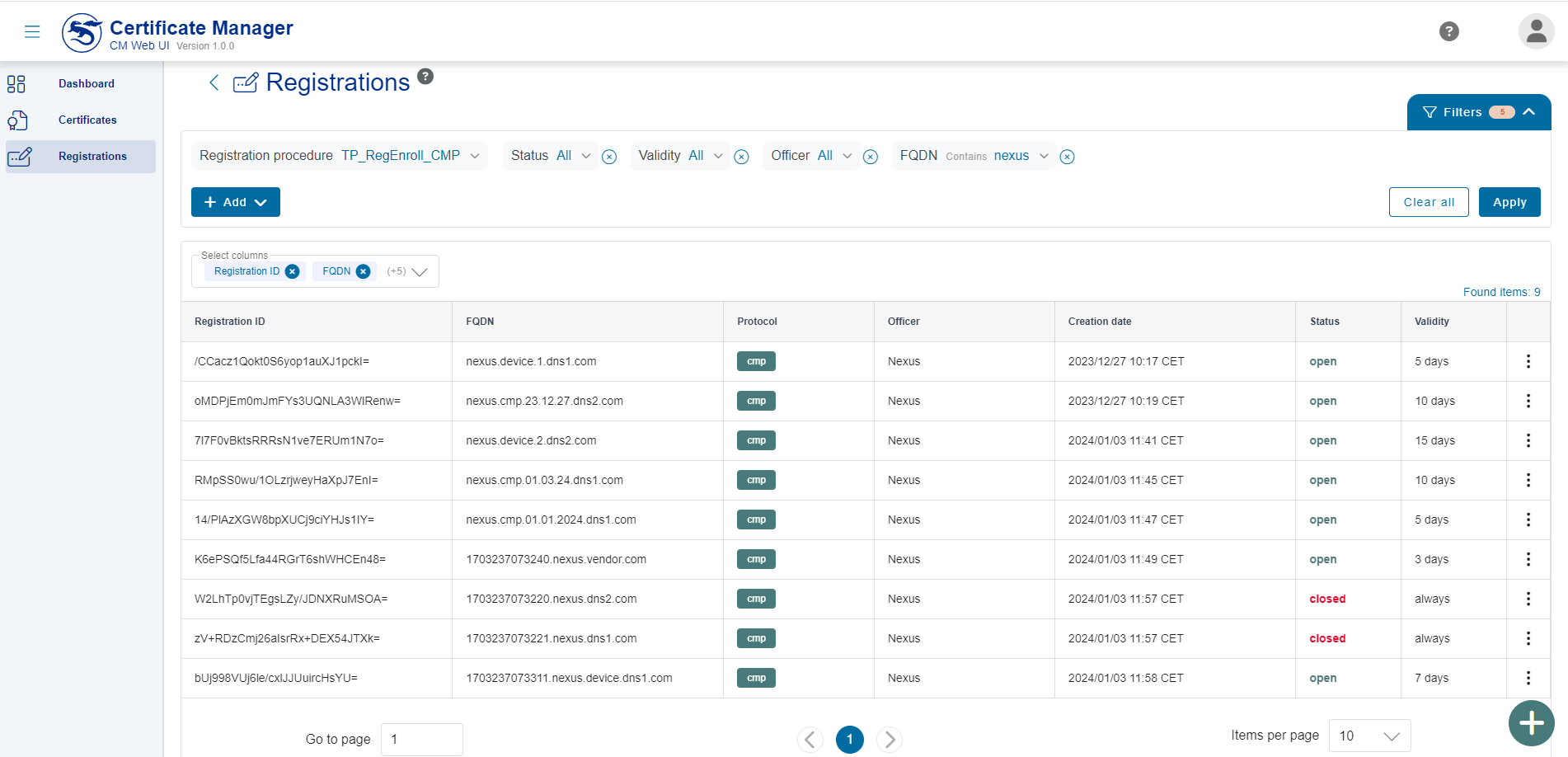Click the Clear all button
The image size is (1568, 757).
[1428, 202]
